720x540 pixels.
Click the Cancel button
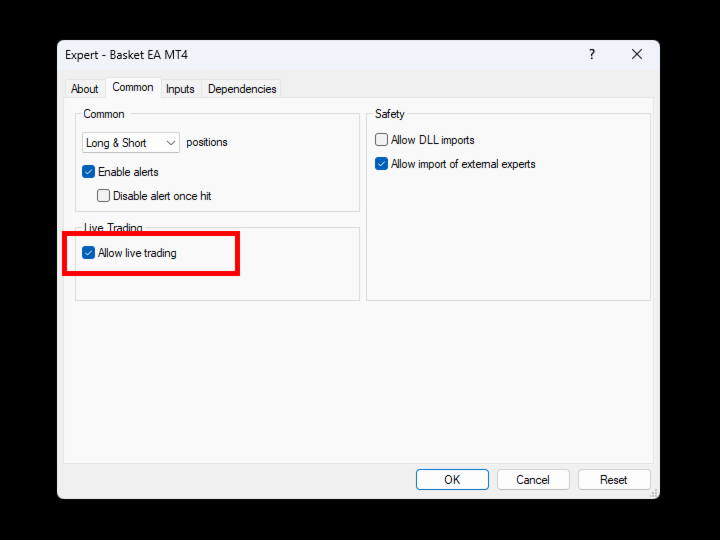pos(533,479)
